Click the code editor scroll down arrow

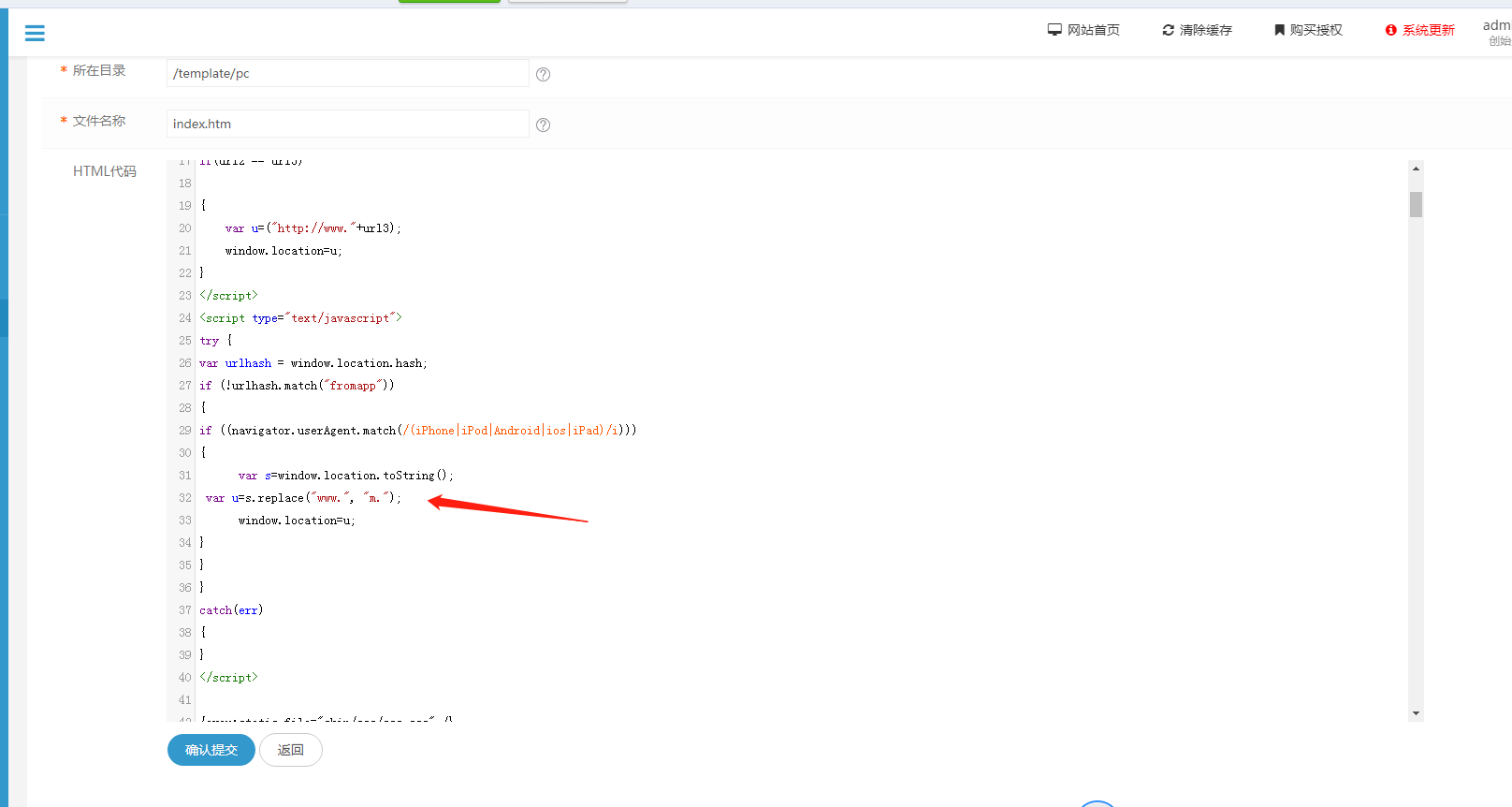pyautogui.click(x=1416, y=713)
